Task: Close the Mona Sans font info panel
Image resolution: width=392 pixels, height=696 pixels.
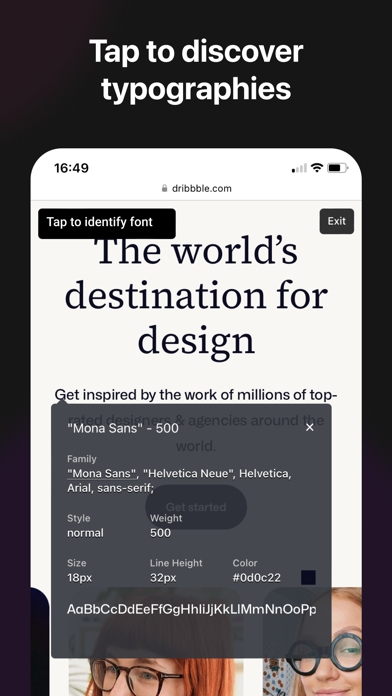Action: 310,427
